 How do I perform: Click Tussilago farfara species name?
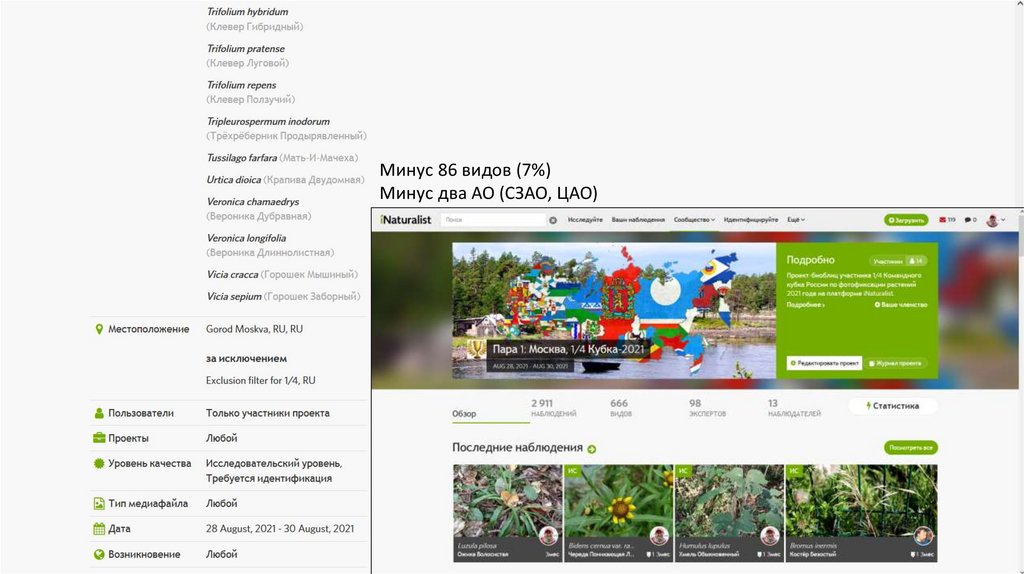point(242,157)
